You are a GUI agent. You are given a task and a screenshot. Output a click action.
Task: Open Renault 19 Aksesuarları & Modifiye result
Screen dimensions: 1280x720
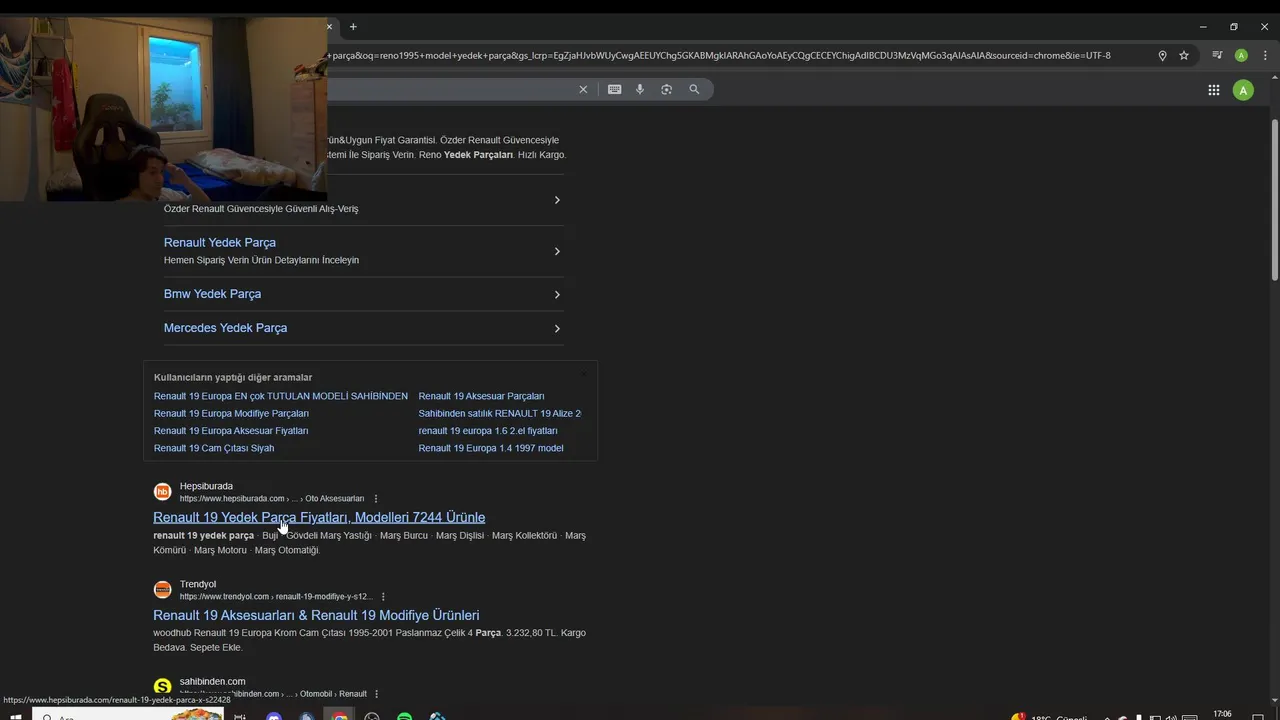pyautogui.click(x=316, y=615)
